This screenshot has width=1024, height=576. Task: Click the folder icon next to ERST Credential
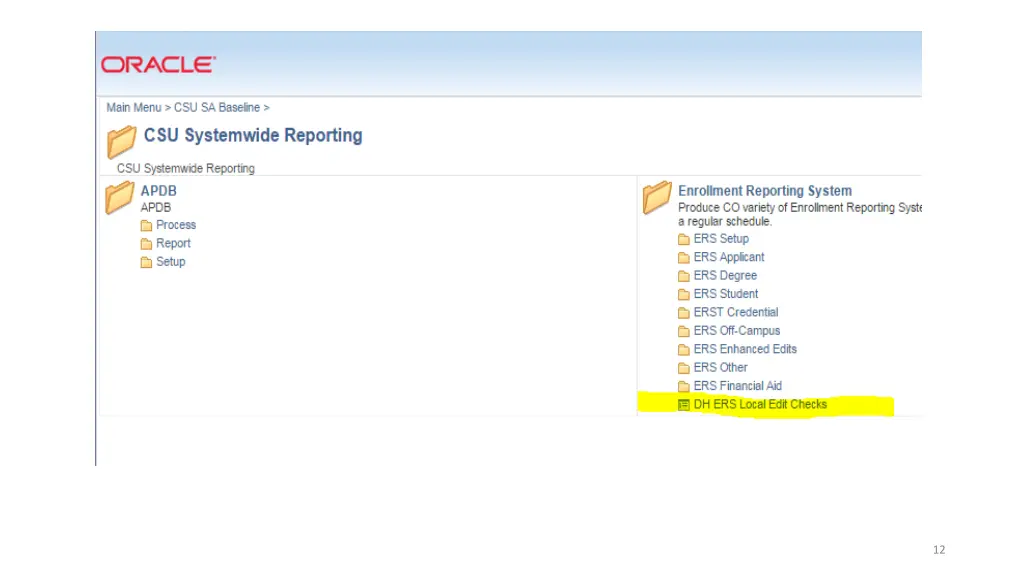click(x=684, y=312)
